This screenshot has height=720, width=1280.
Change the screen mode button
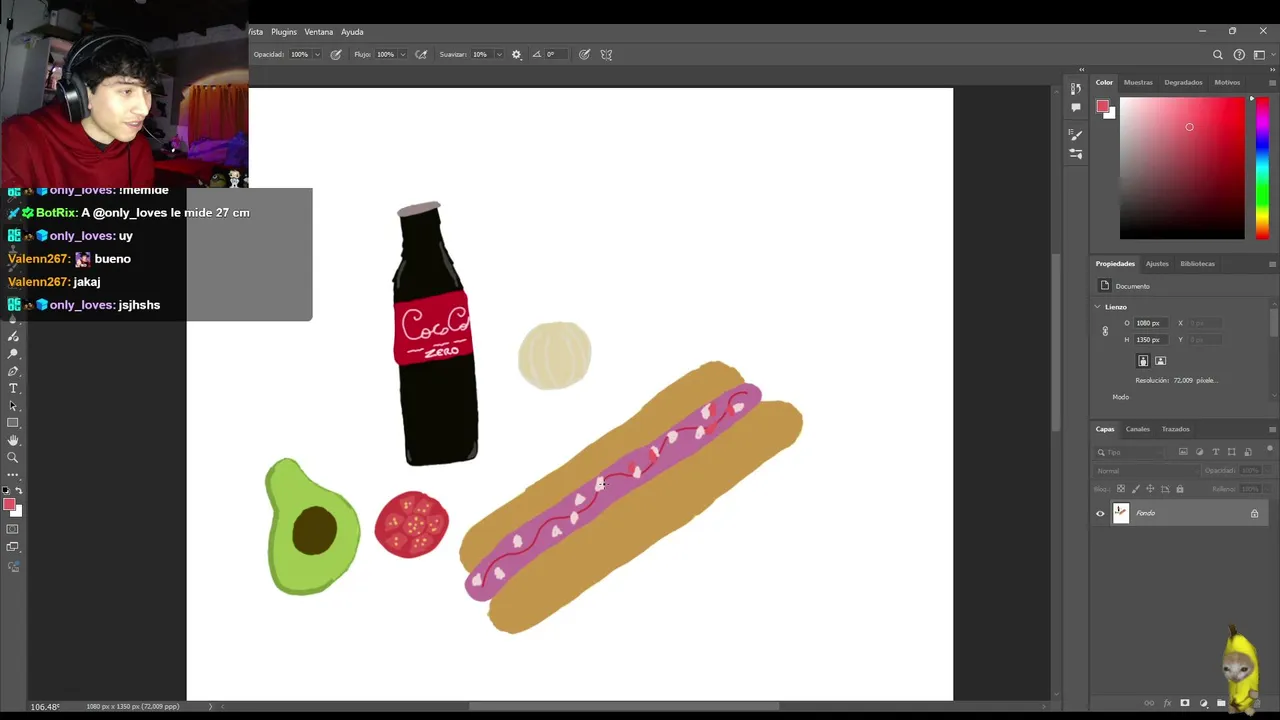click(13, 546)
